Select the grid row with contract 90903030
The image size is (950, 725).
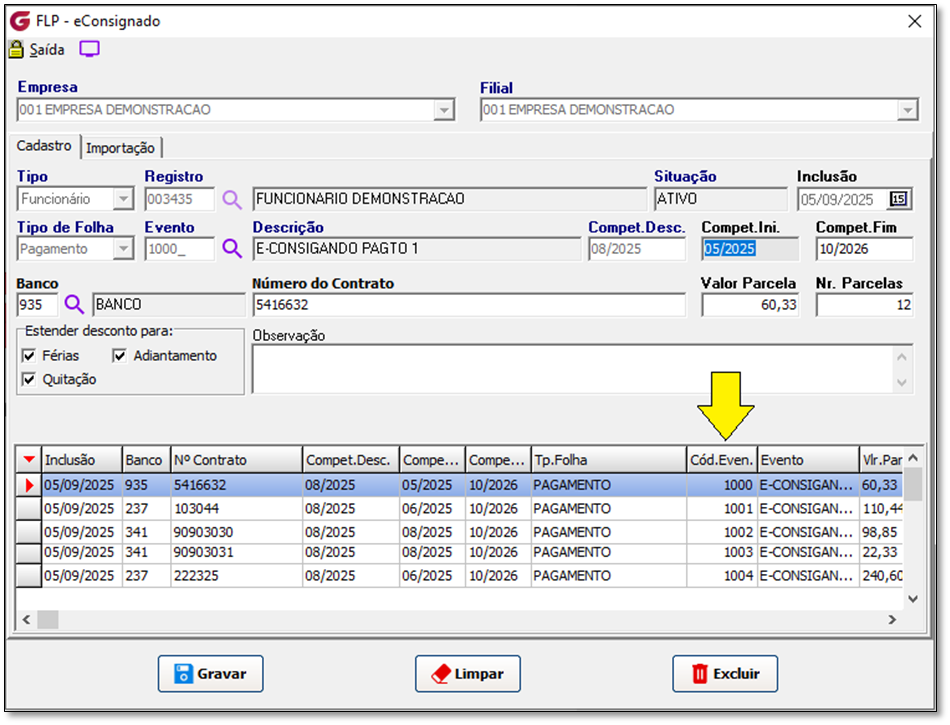point(460,532)
